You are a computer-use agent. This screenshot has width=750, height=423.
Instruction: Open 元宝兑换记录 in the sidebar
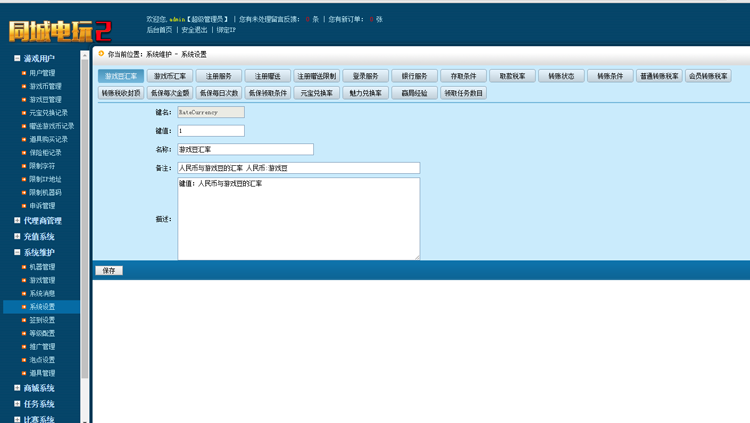(x=48, y=113)
